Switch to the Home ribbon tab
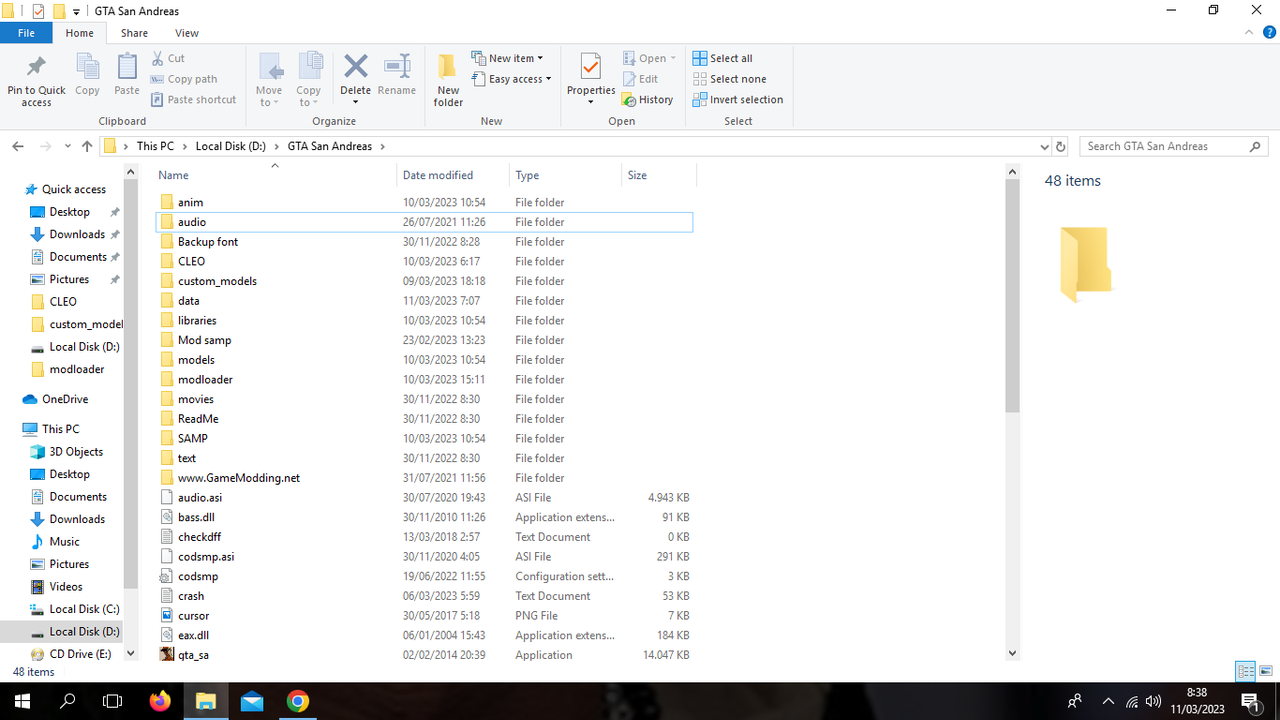 [80, 33]
